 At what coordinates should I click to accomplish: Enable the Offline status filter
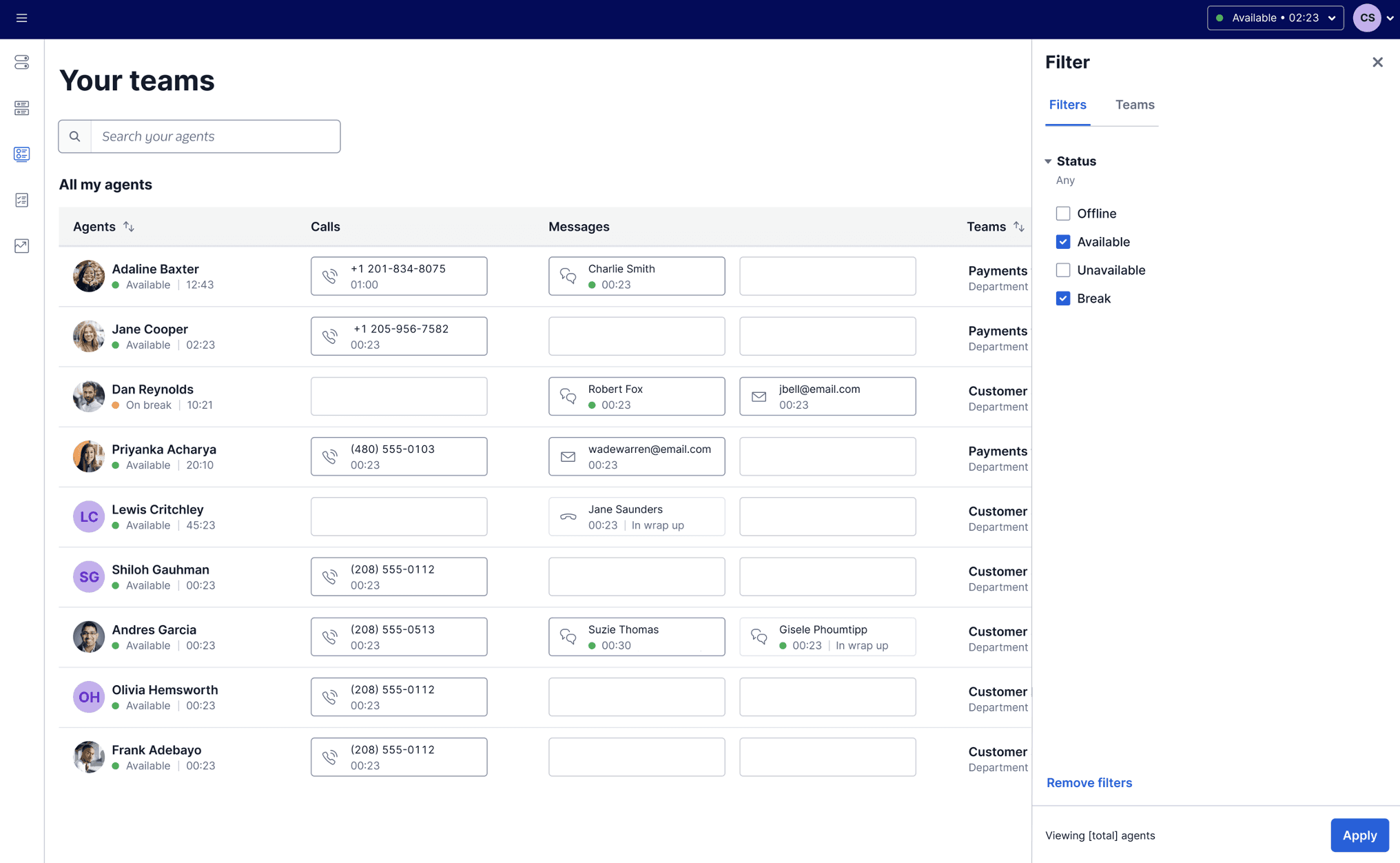pos(1063,214)
